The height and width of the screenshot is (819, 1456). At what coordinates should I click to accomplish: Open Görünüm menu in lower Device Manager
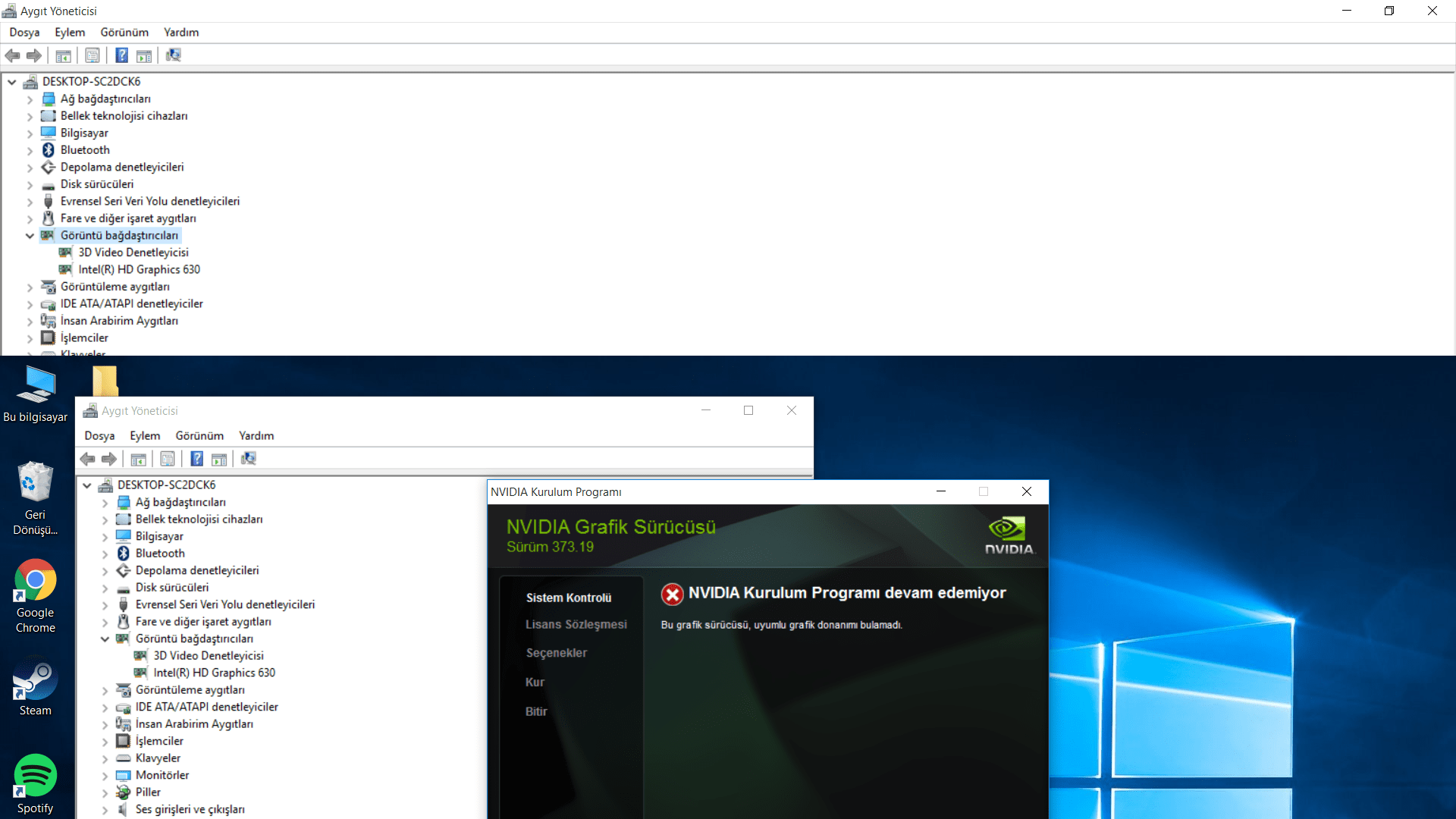tap(199, 436)
